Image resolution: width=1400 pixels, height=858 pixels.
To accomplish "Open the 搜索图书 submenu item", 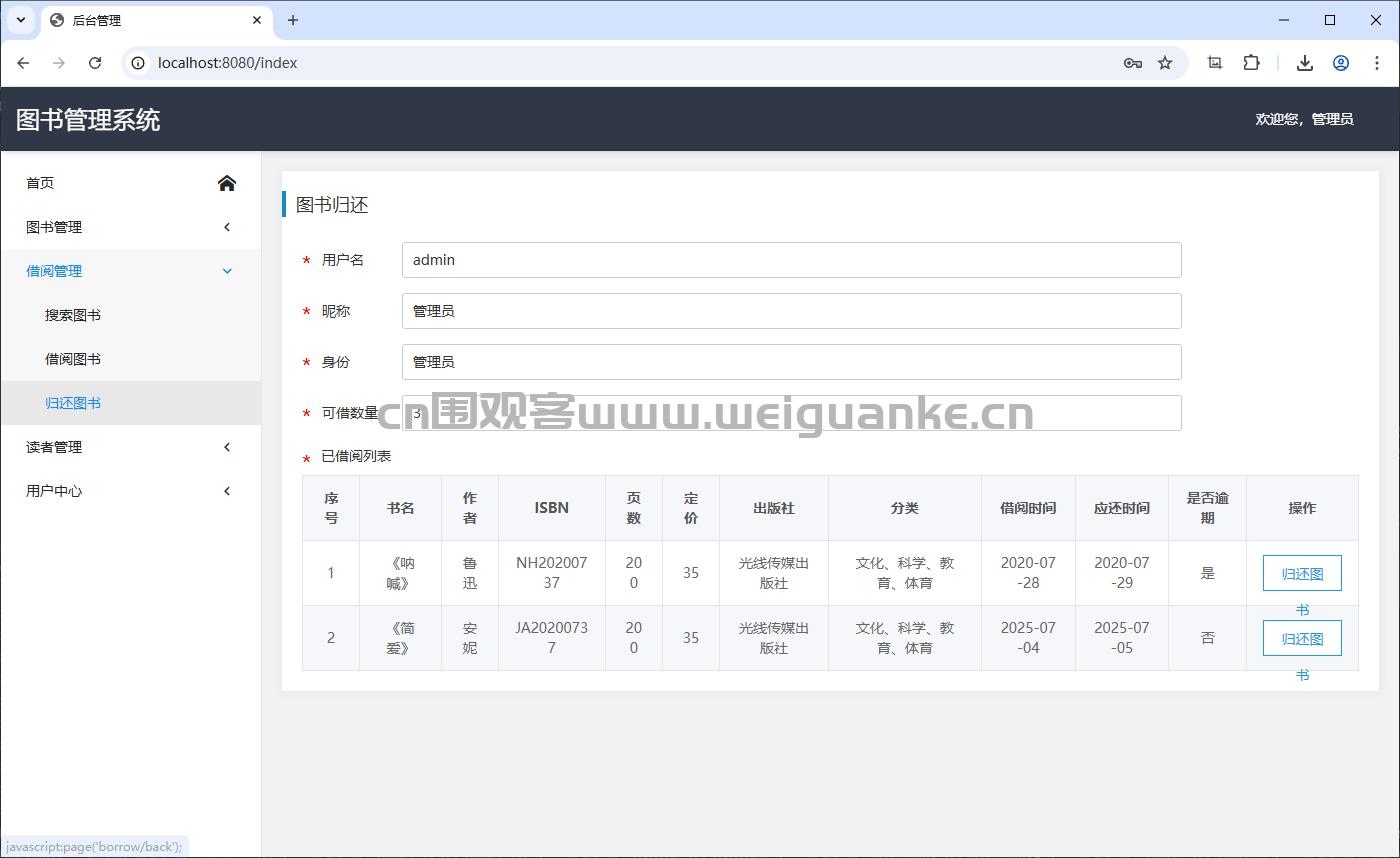I will point(131,315).
